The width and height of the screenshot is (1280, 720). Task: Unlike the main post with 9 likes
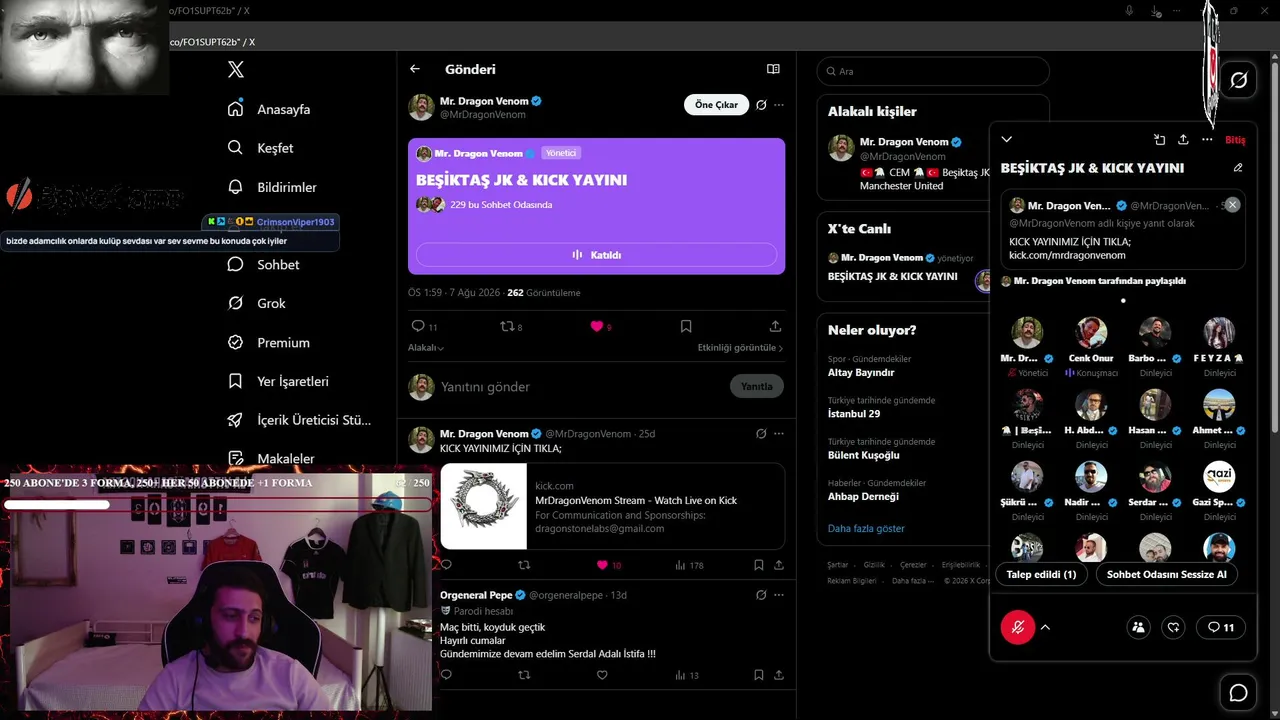click(x=600, y=326)
